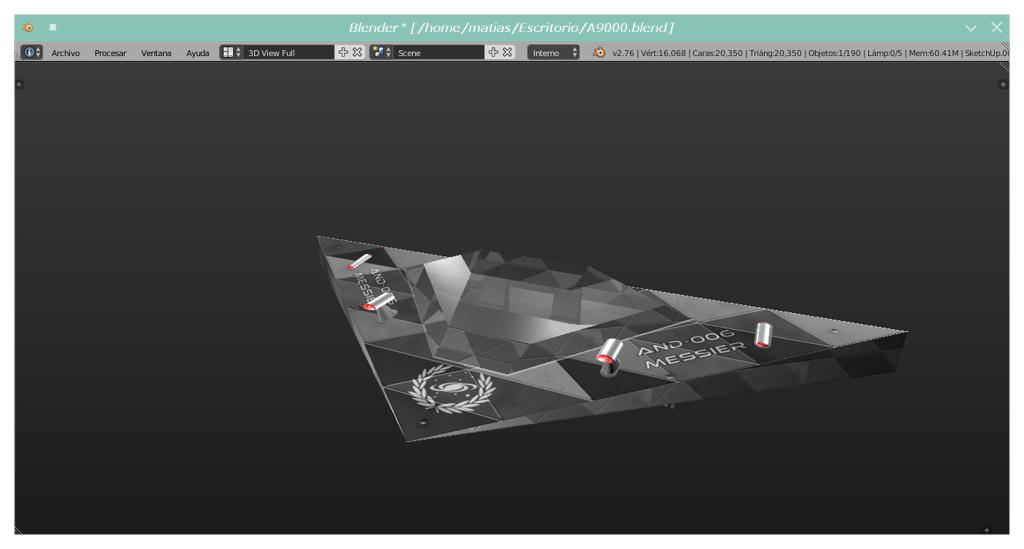Click the Blender logo in info header
This screenshot has width=1024, height=549.
599,52
